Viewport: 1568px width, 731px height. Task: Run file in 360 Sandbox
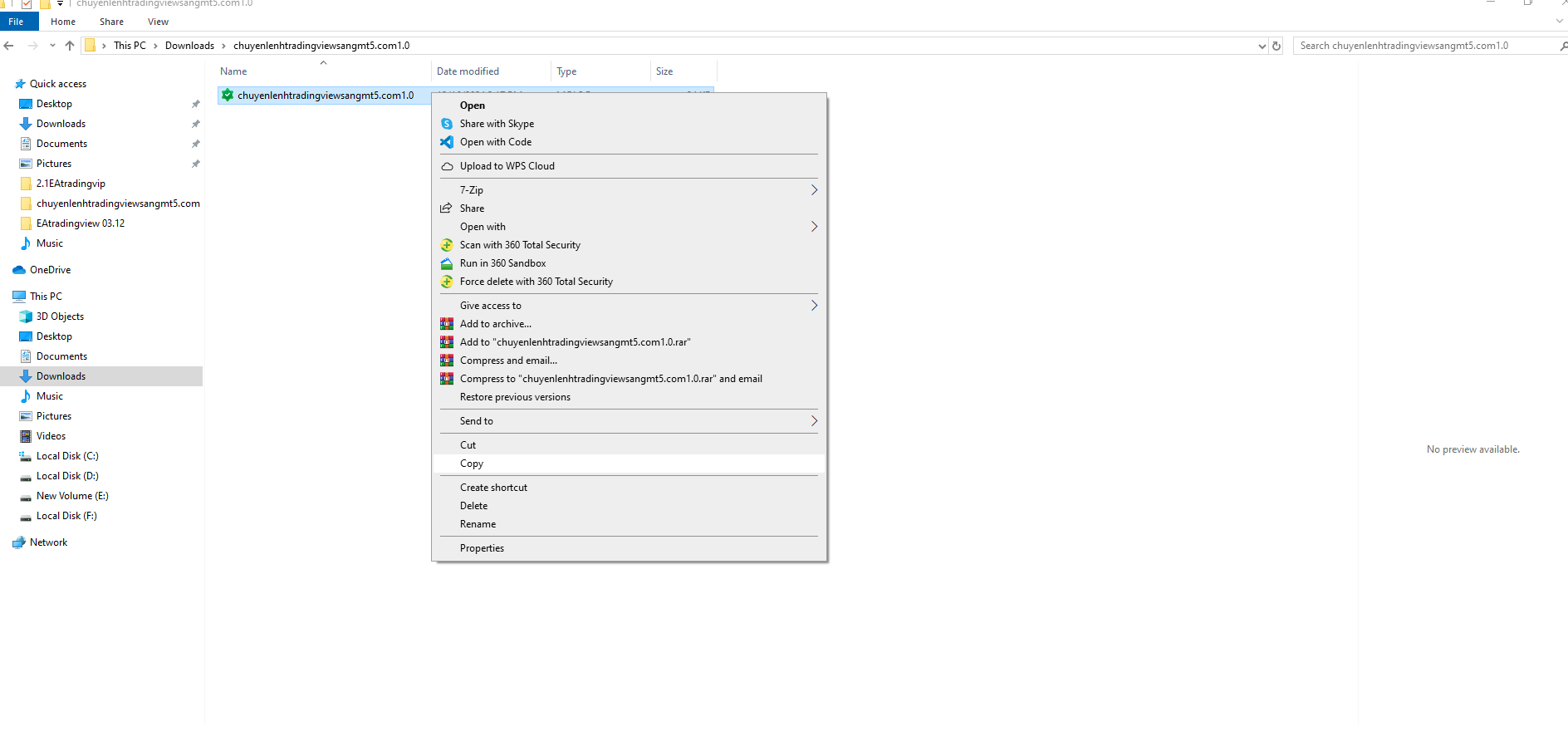coord(502,263)
